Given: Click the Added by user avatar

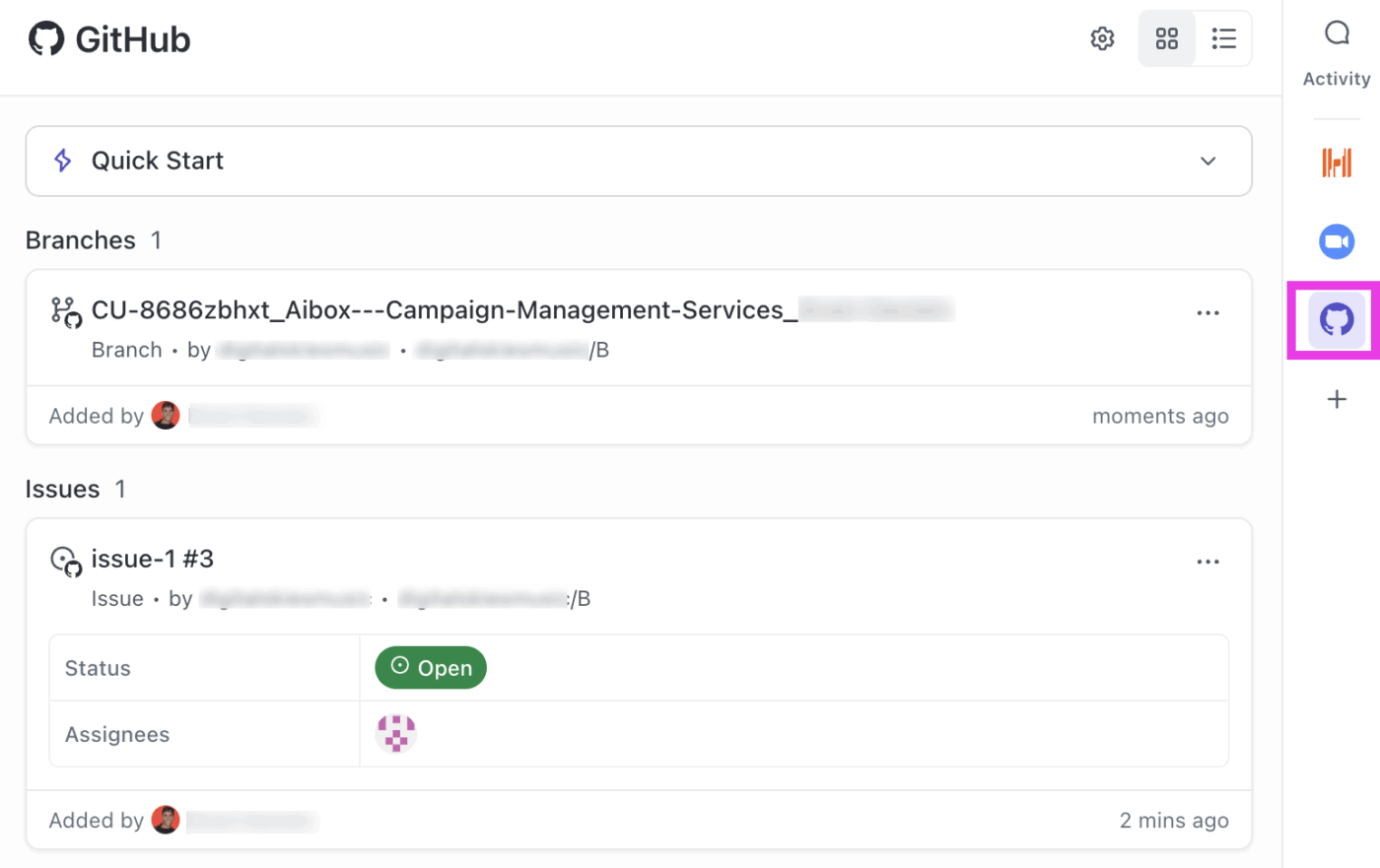Looking at the screenshot, I should coord(166,415).
